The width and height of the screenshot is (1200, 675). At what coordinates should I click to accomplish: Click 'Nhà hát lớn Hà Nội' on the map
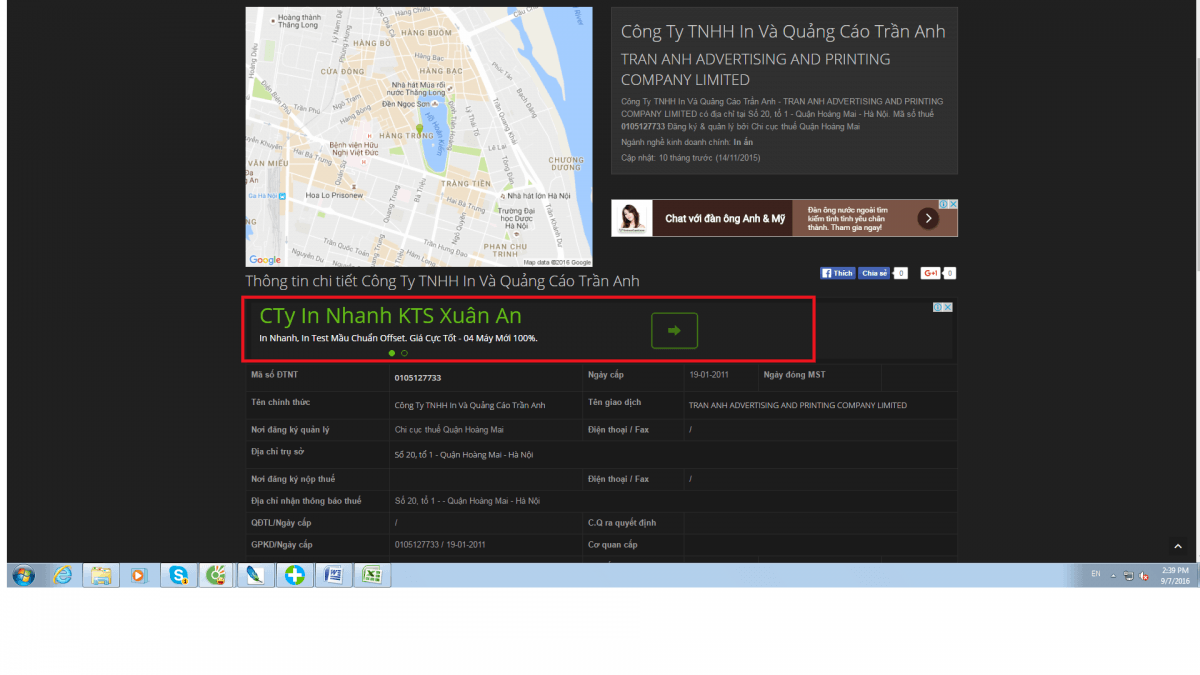click(537, 196)
